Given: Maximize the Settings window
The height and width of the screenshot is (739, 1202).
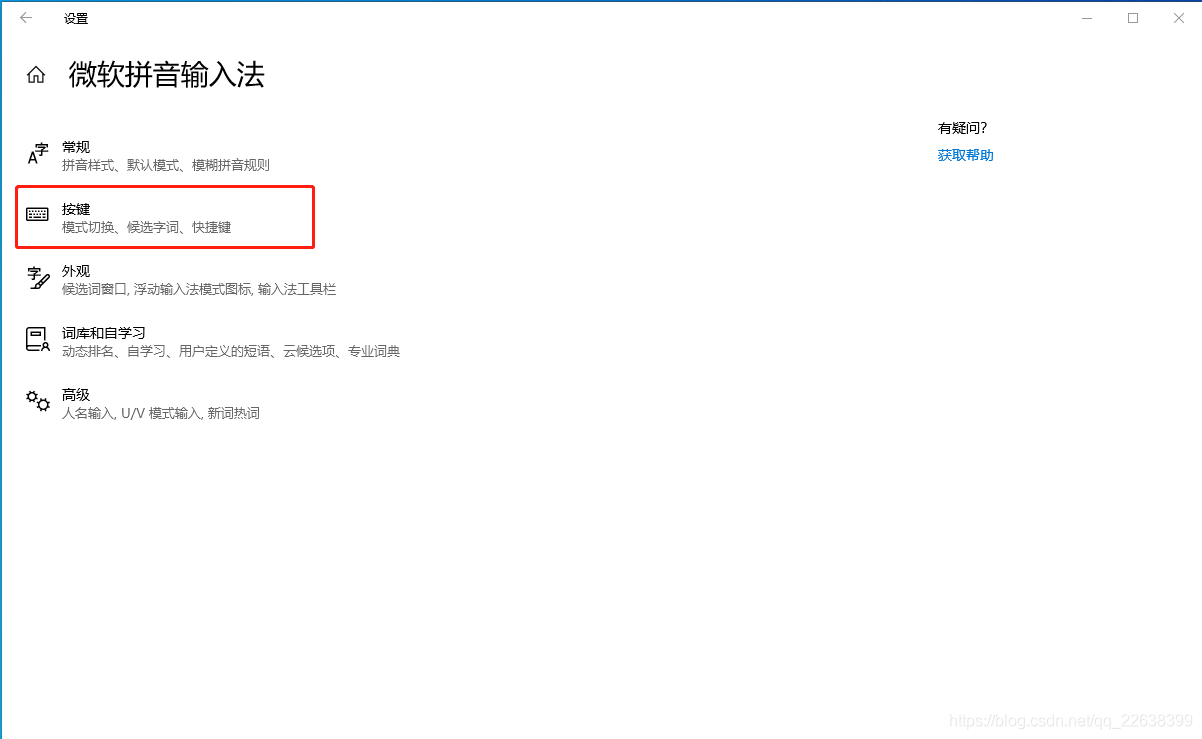Looking at the screenshot, I should [1133, 18].
